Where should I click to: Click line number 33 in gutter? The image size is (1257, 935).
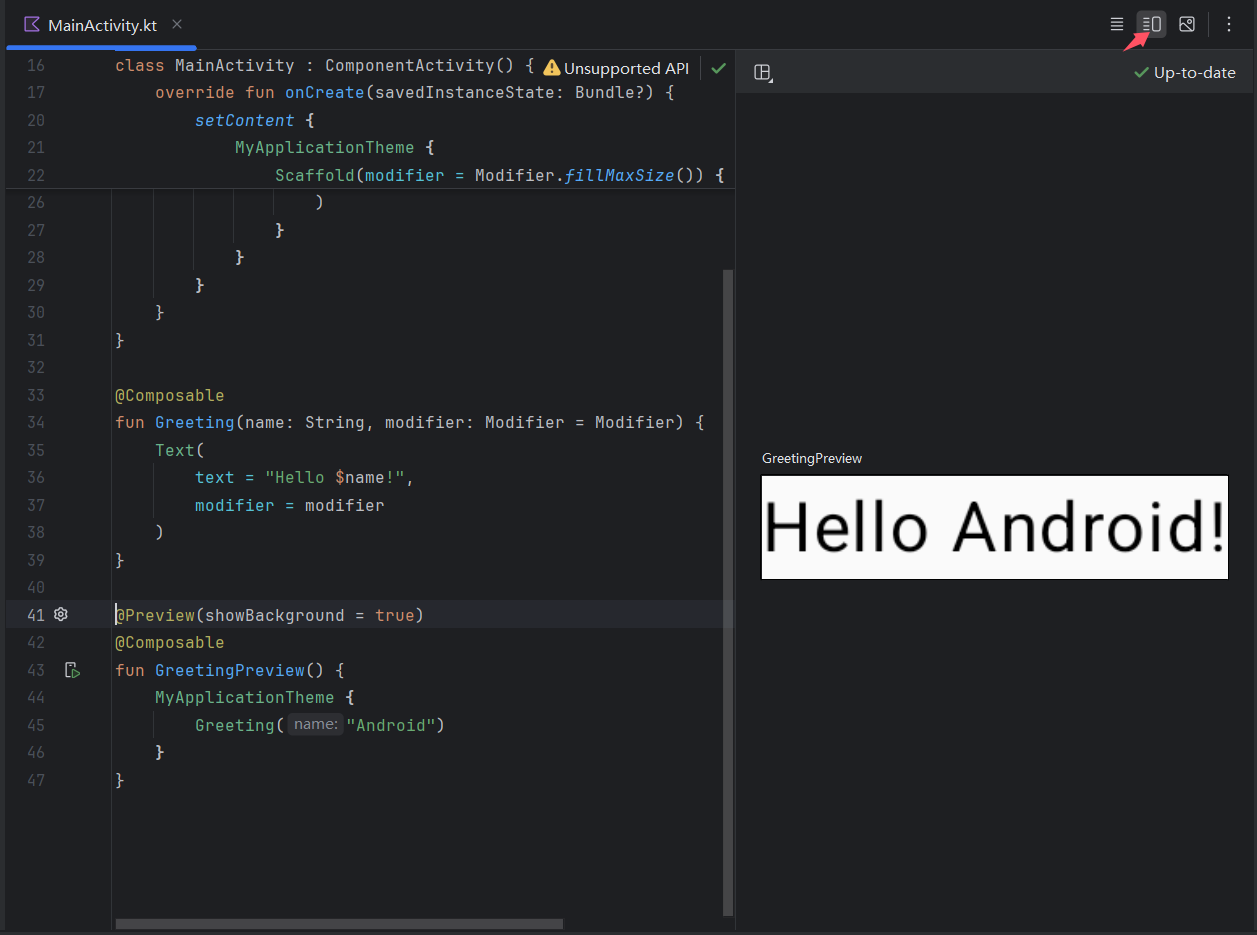[x=36, y=395]
